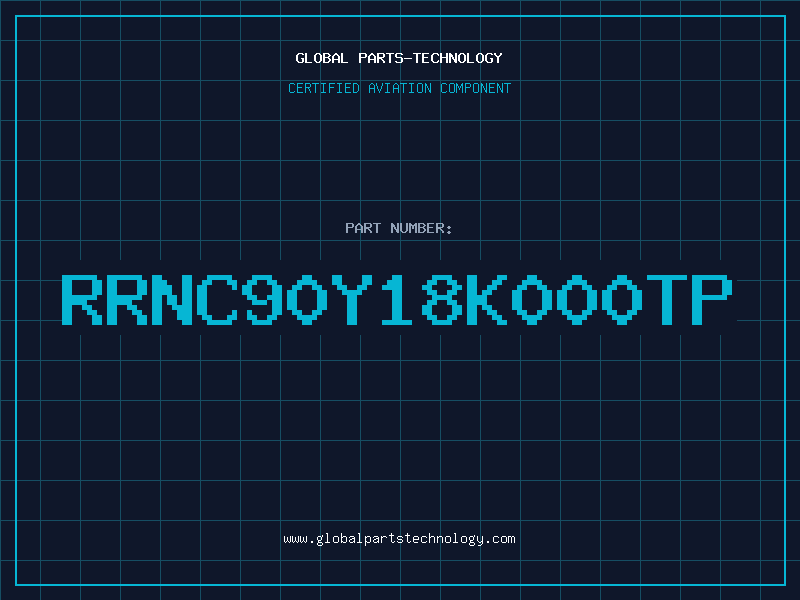The height and width of the screenshot is (600, 800).
Task: Click the word PART in the label
Action: (x=363, y=228)
